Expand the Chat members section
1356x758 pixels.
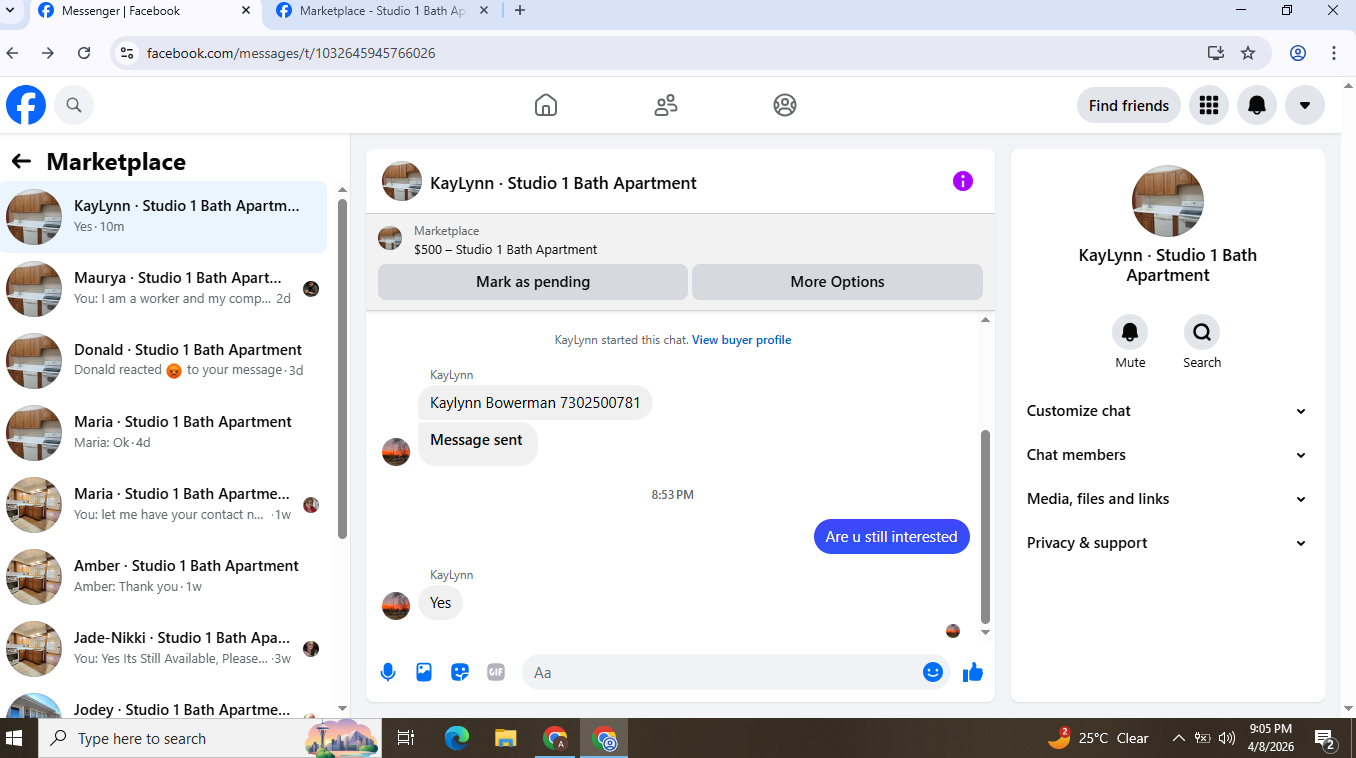1167,455
